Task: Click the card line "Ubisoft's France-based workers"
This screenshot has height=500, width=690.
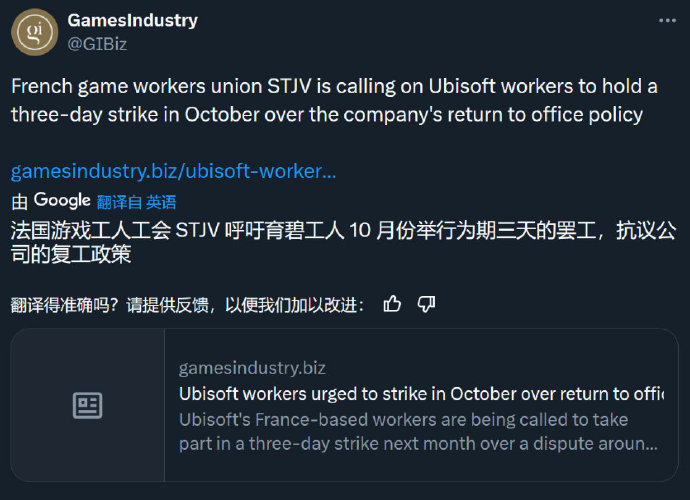Action: pyautogui.click(x=404, y=419)
